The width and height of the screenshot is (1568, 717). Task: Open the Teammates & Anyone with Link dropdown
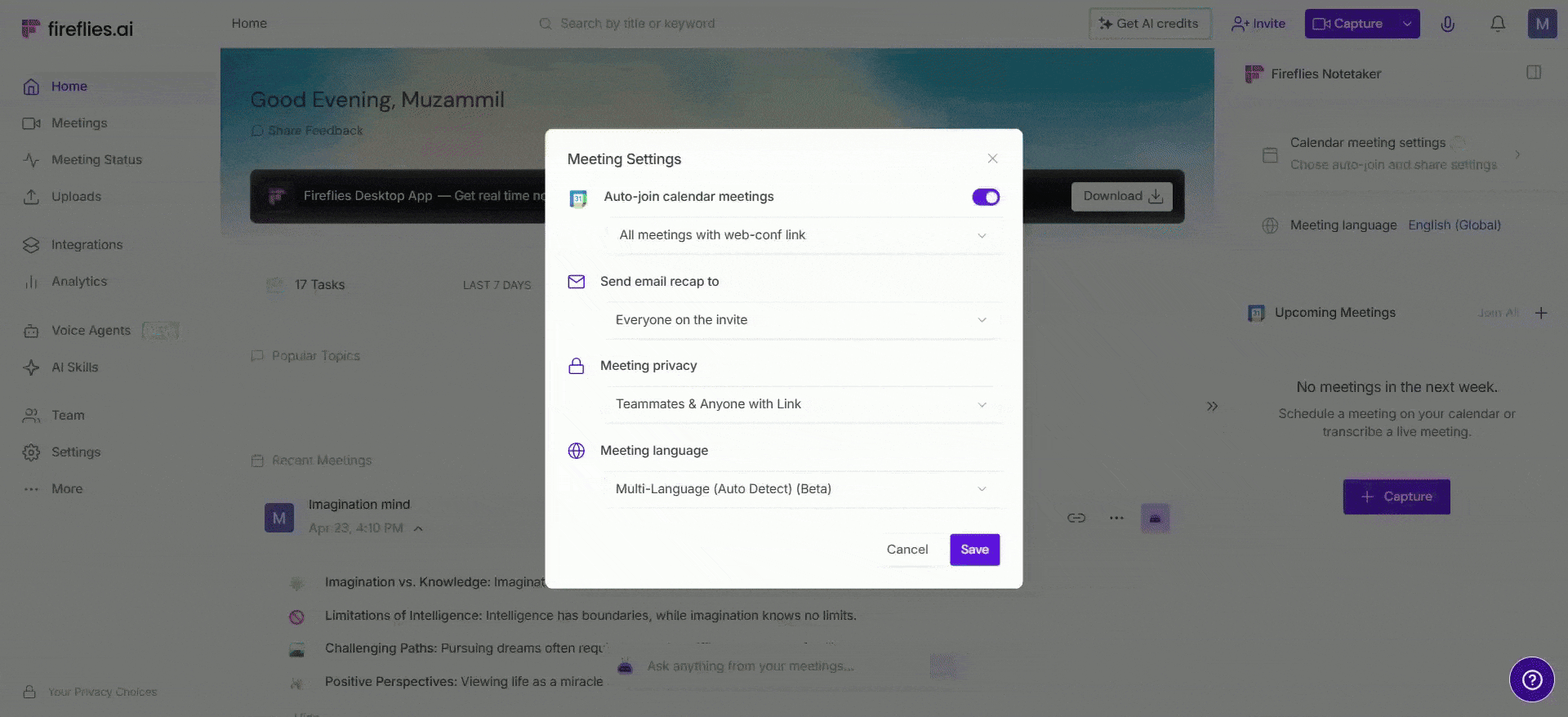click(x=804, y=404)
